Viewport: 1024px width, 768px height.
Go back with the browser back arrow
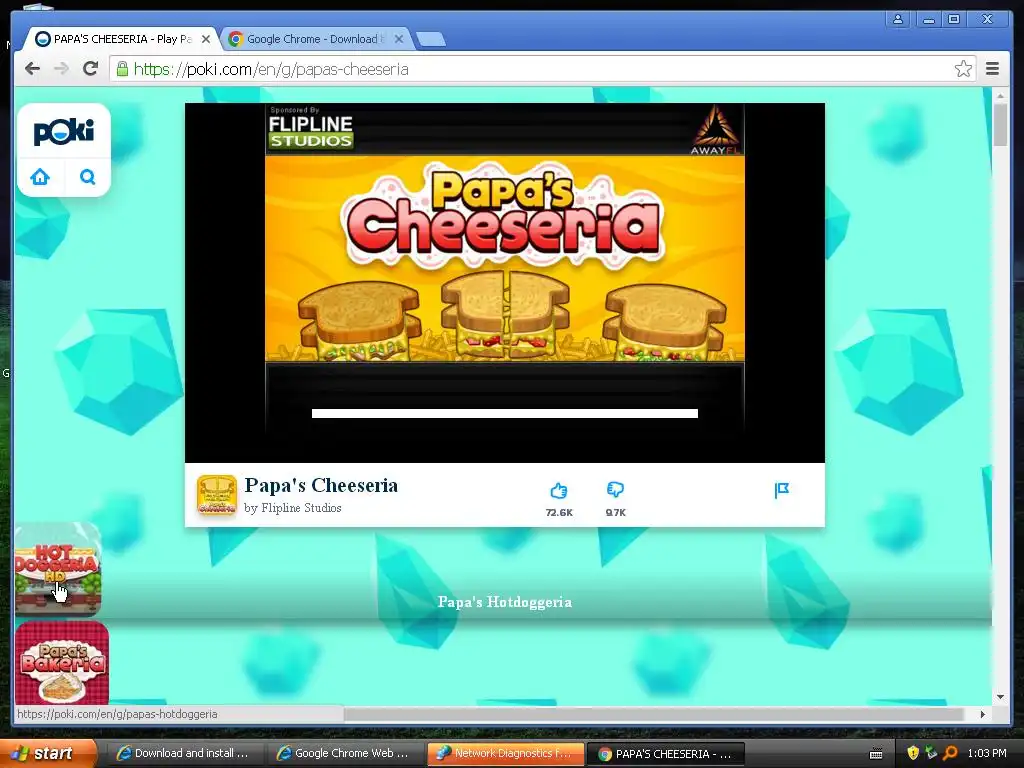click(32, 69)
